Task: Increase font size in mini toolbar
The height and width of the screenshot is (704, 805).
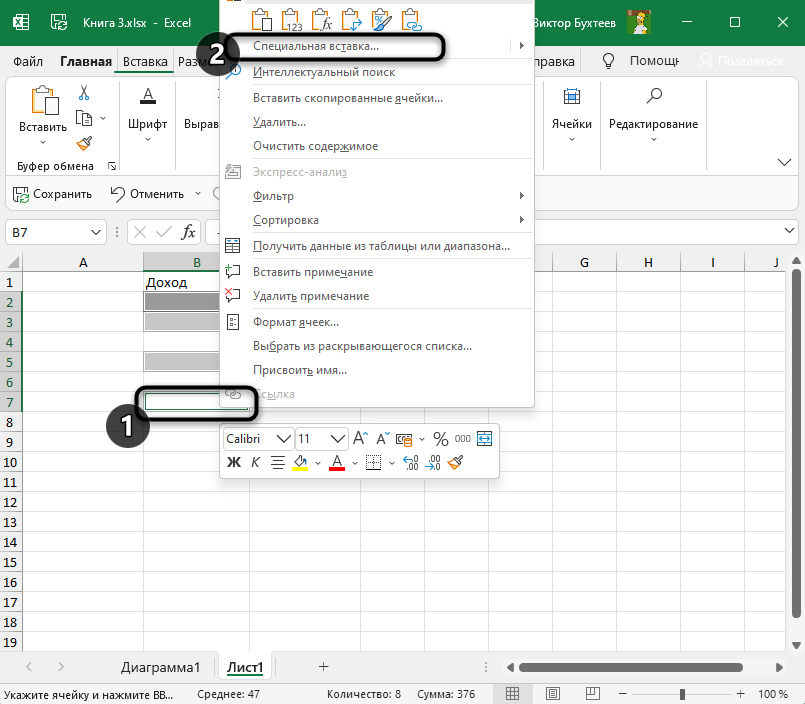Action: coord(361,439)
